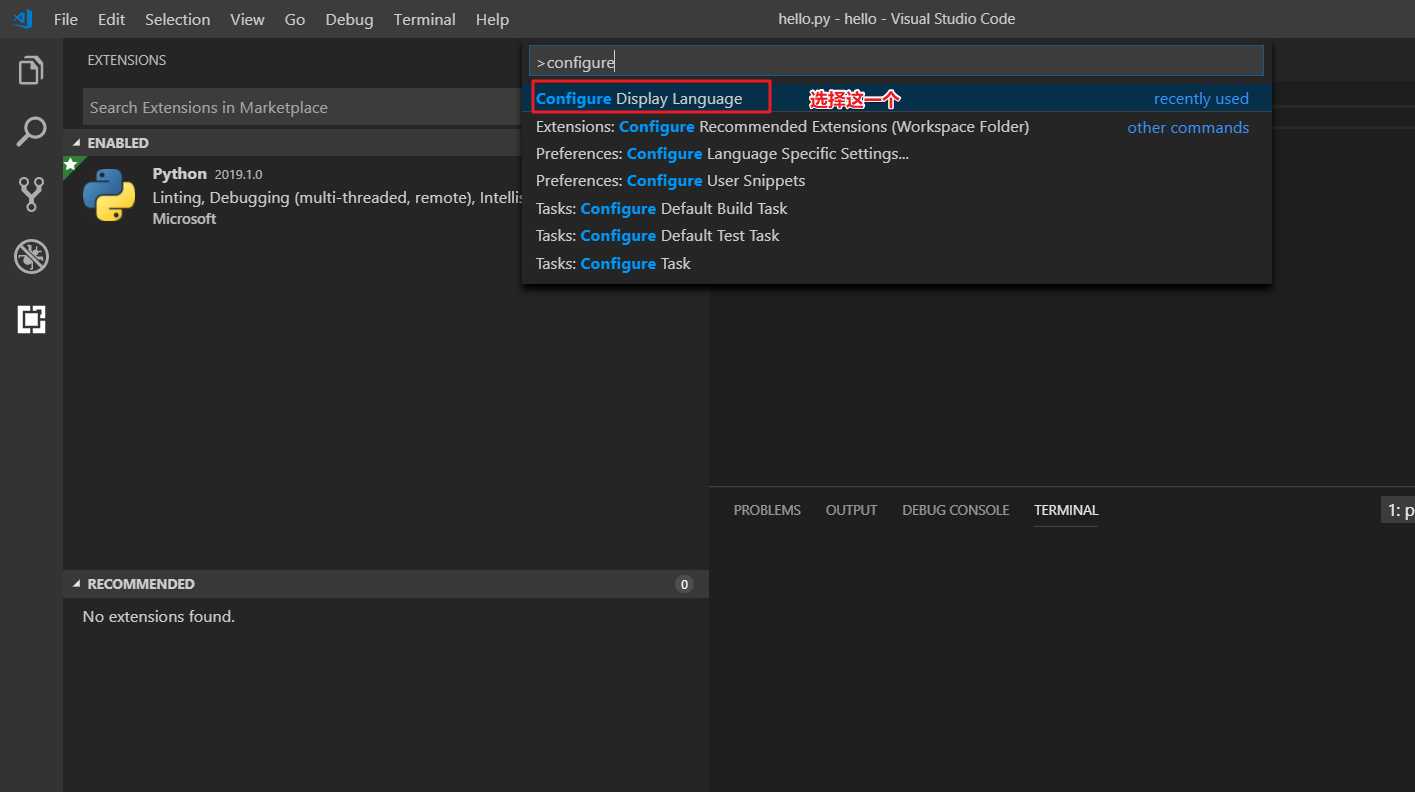Click the Python extension description text
This screenshot has height=792, width=1415.
tap(336, 197)
